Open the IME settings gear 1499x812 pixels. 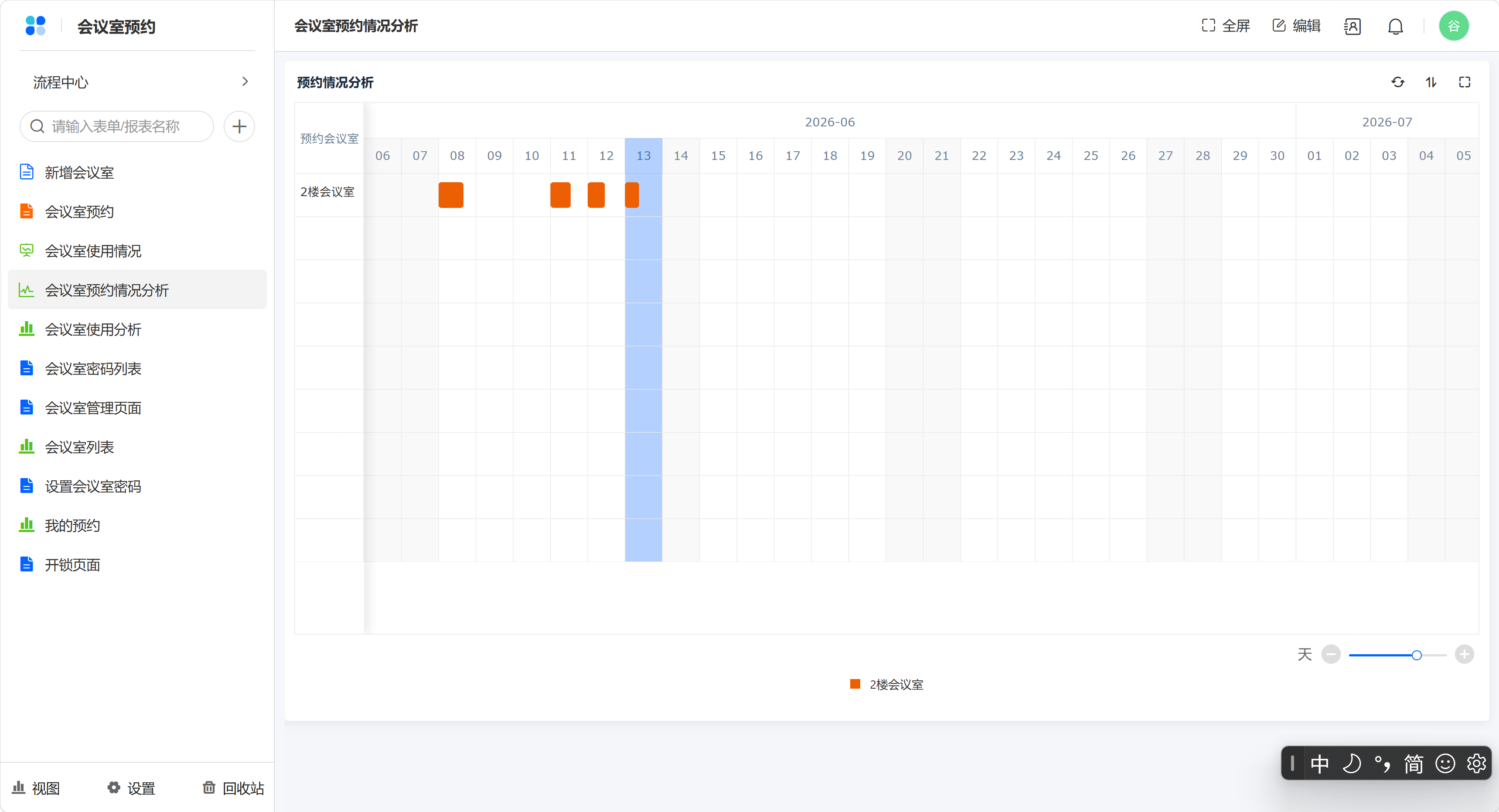click(x=1476, y=763)
